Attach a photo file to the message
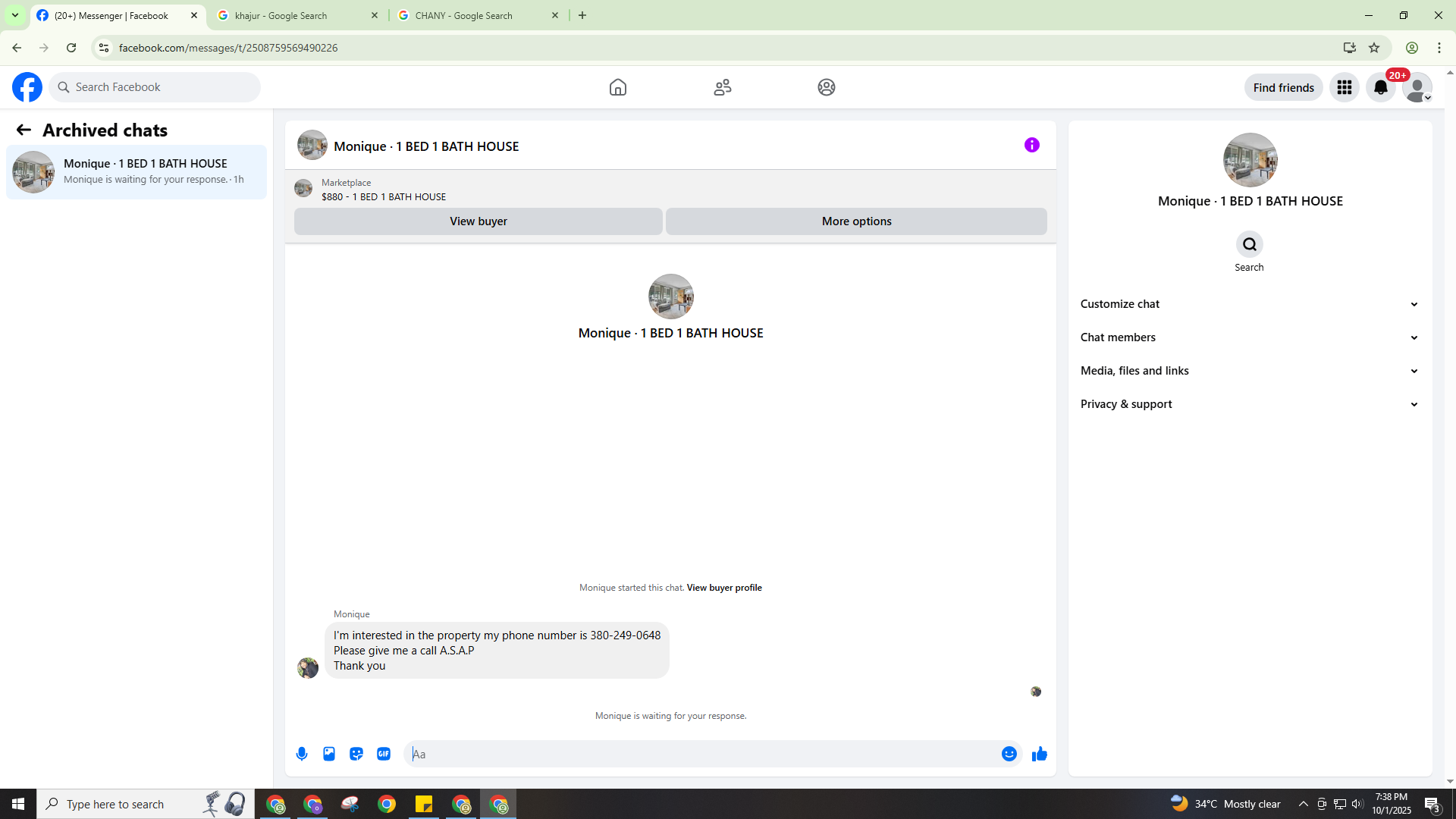 pos(329,754)
